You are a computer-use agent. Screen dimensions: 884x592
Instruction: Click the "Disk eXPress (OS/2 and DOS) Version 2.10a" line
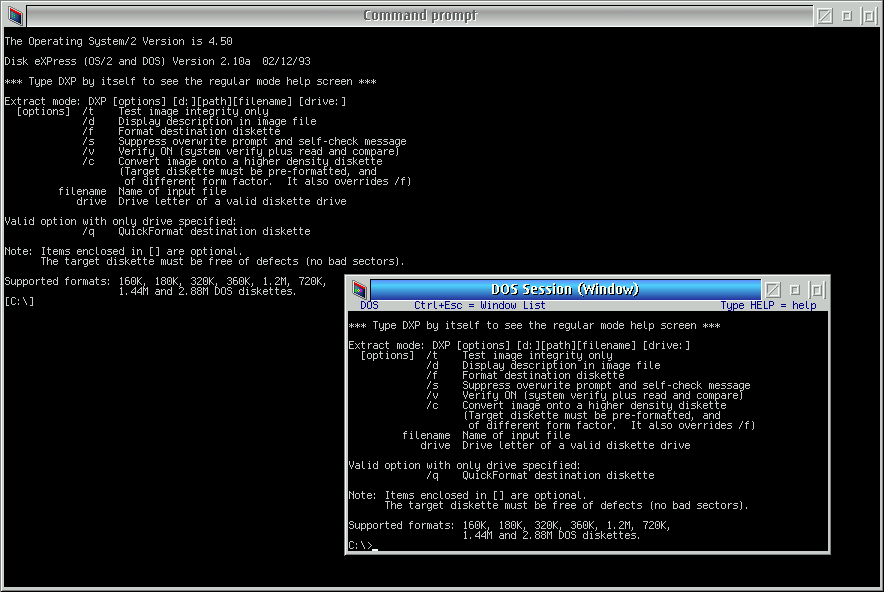157,61
